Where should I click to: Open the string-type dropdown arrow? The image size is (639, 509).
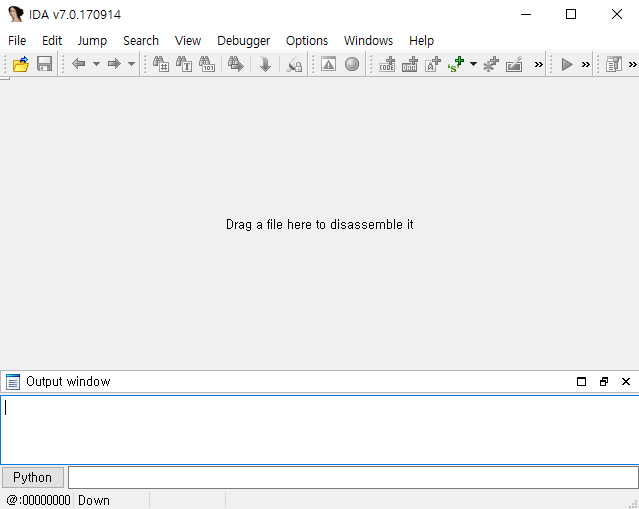pos(474,64)
